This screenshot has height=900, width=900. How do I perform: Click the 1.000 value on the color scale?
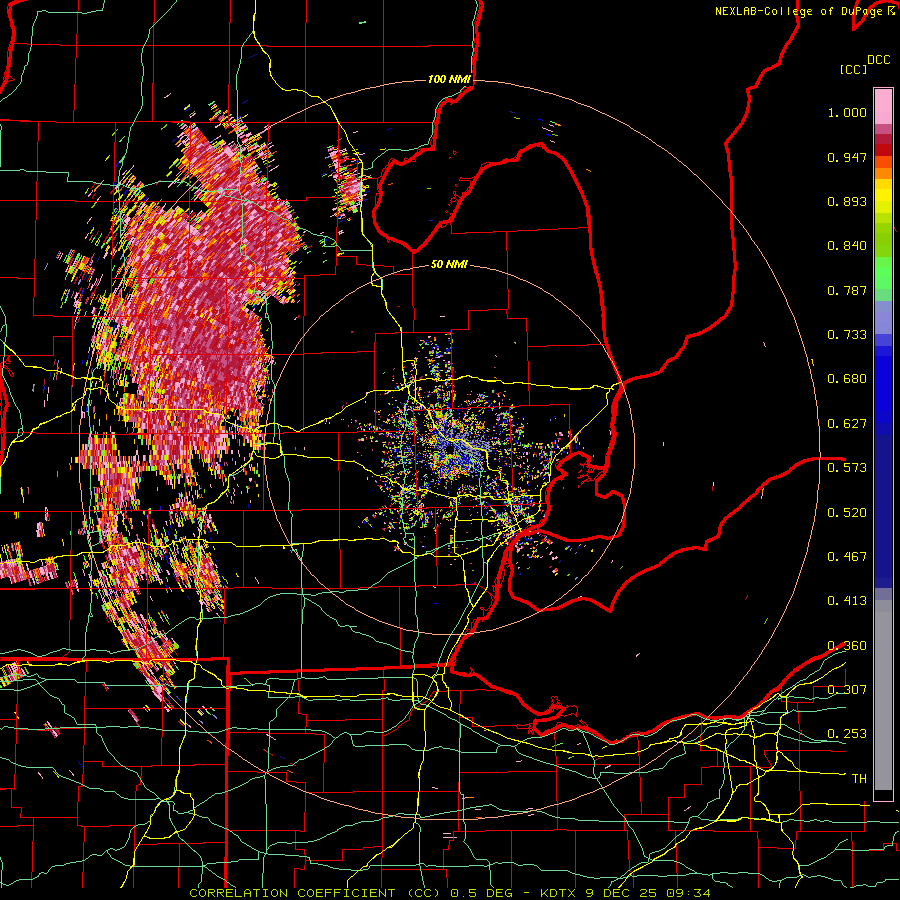[x=847, y=112]
